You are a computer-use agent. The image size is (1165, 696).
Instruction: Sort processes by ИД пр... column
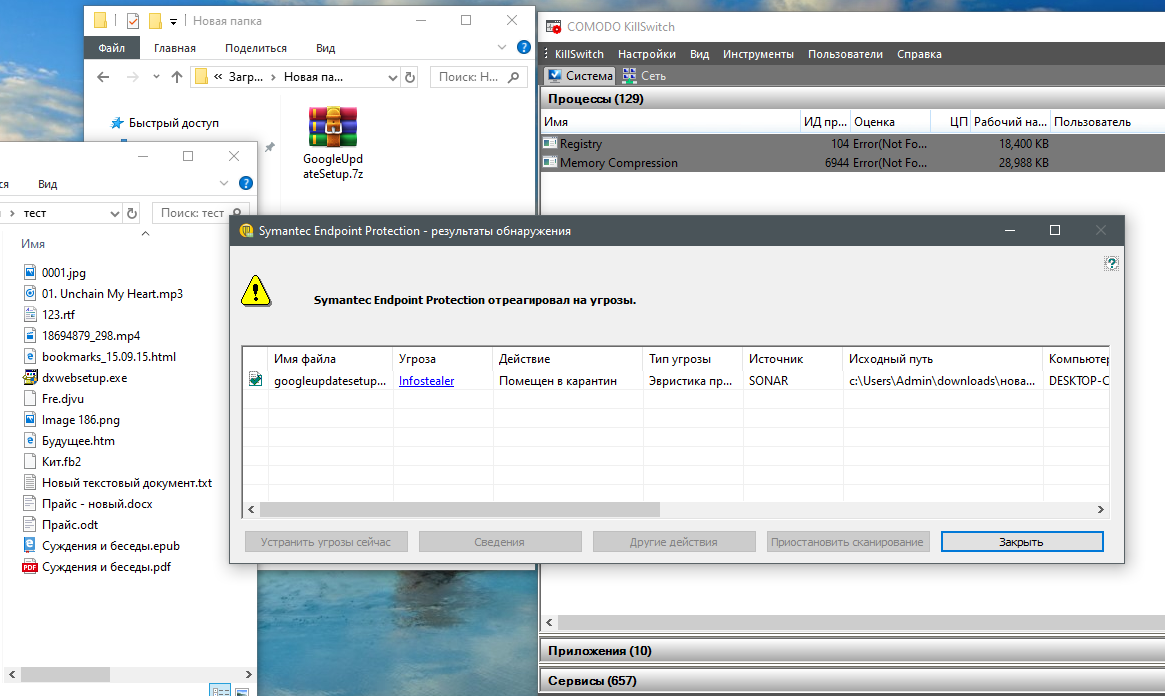[x=825, y=122]
